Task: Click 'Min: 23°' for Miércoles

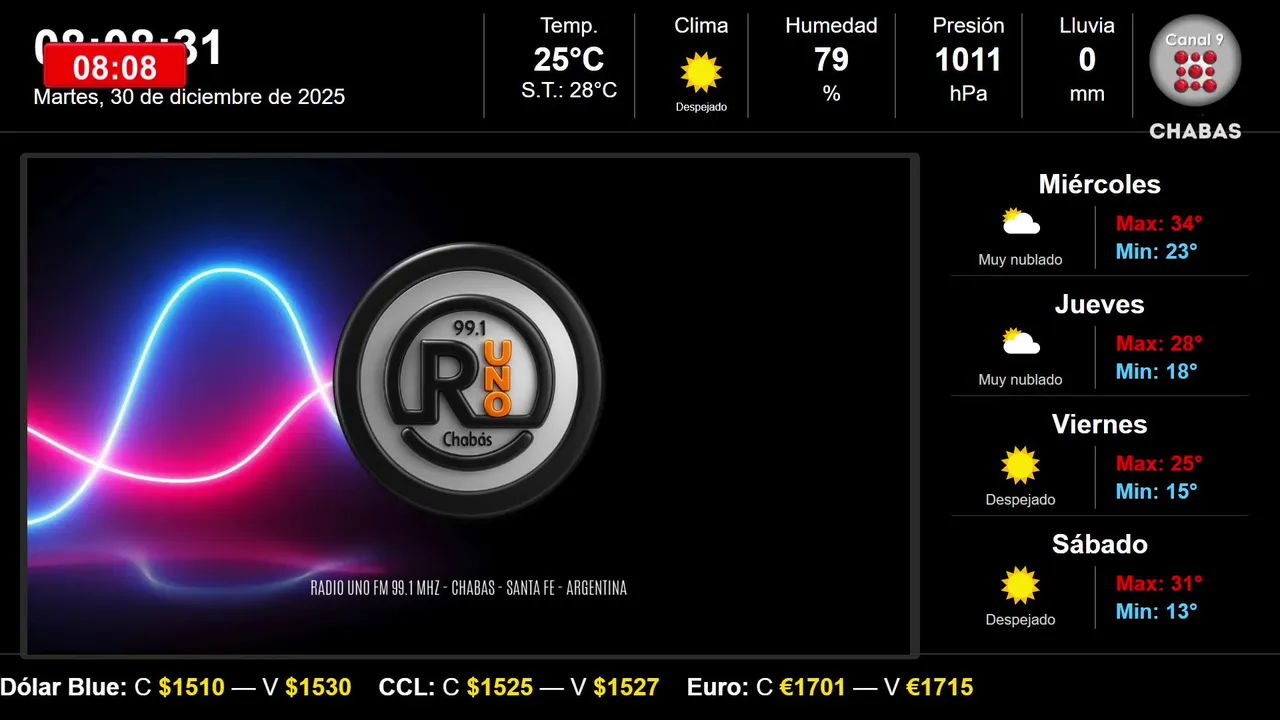Action: coord(1156,251)
